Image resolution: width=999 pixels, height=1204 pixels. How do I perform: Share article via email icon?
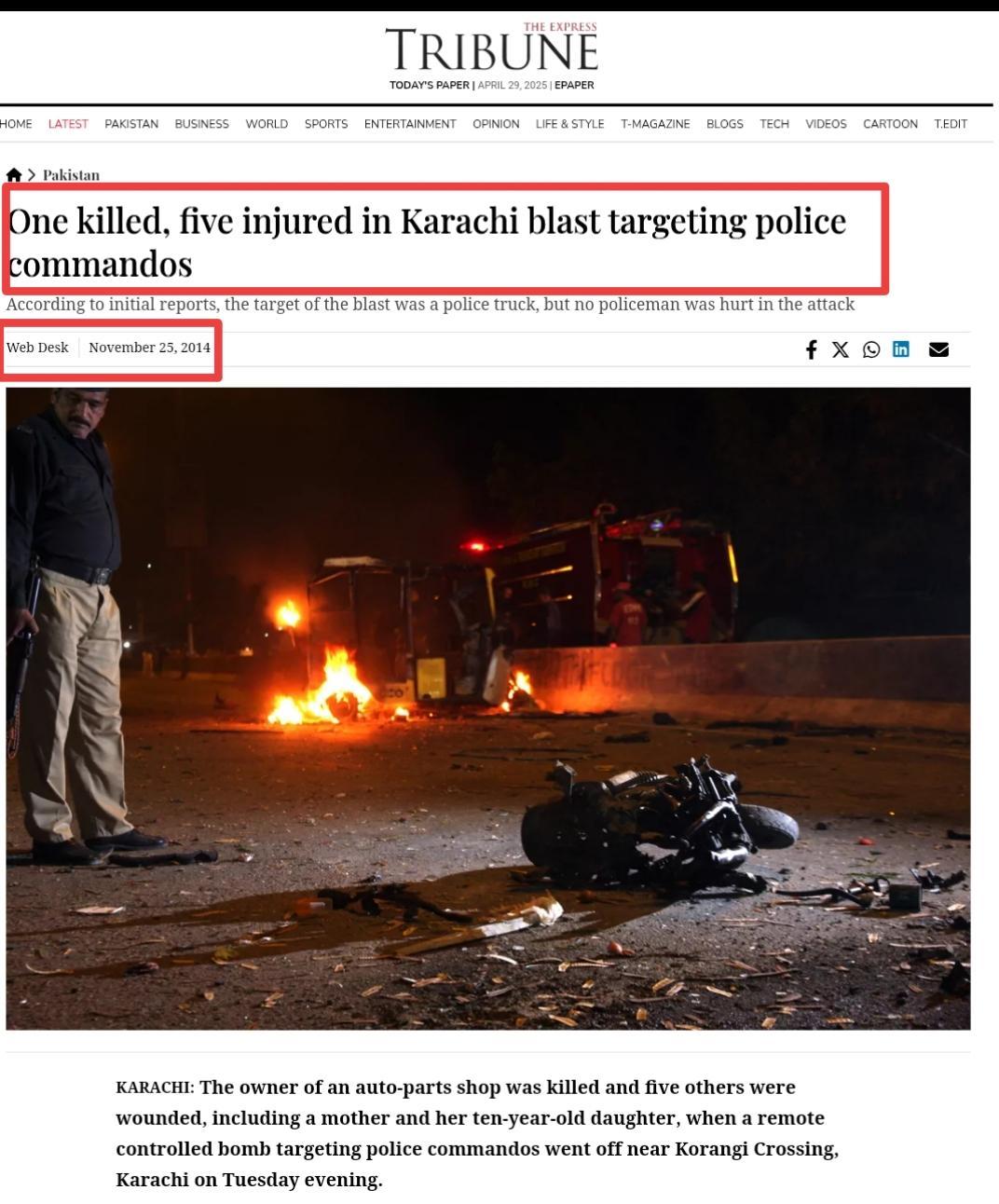pos(938,349)
